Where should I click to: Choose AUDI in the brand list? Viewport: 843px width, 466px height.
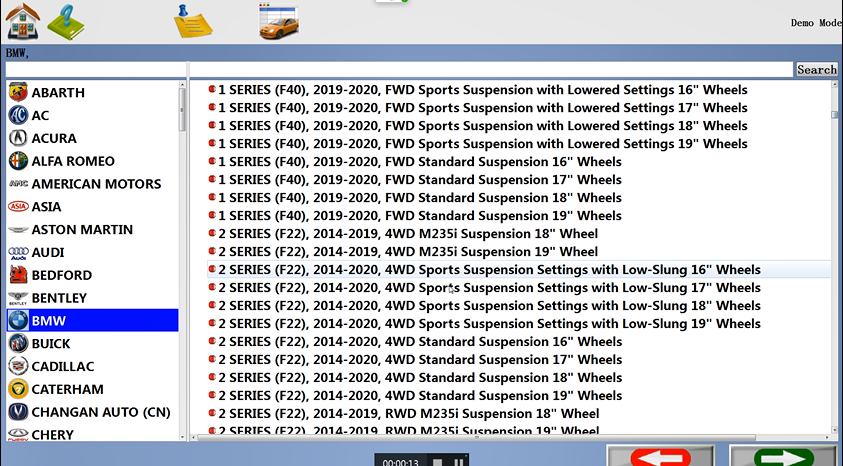(x=49, y=252)
